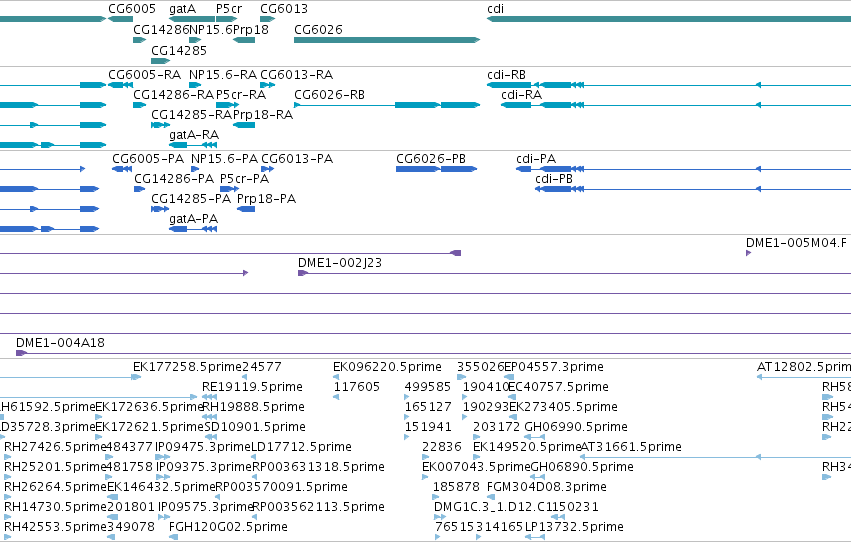Click feature 185878
Image resolution: width=851 pixels, height=542 pixels.
pyautogui.click(x=456, y=488)
